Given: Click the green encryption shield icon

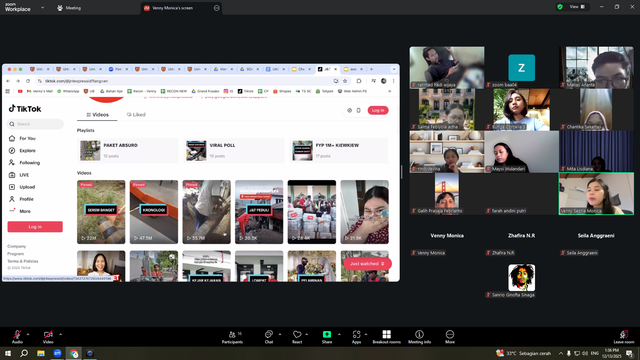Looking at the screenshot, I should point(560,7).
